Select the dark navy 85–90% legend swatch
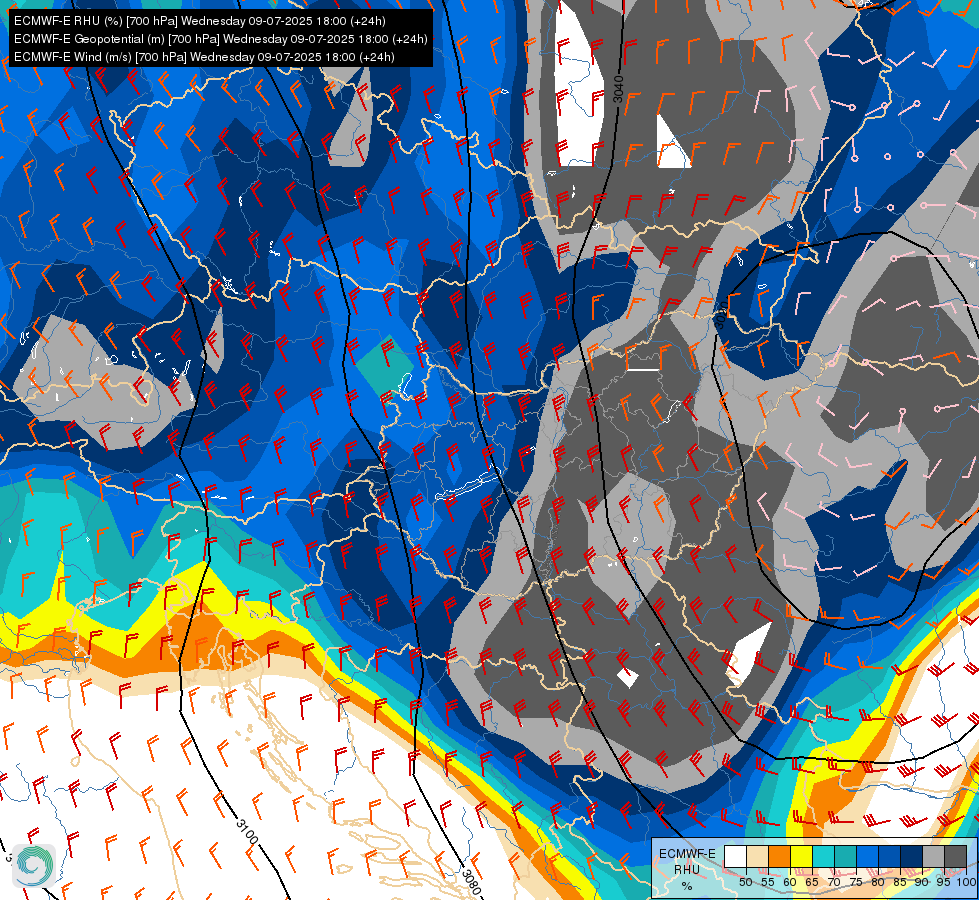 [912, 856]
